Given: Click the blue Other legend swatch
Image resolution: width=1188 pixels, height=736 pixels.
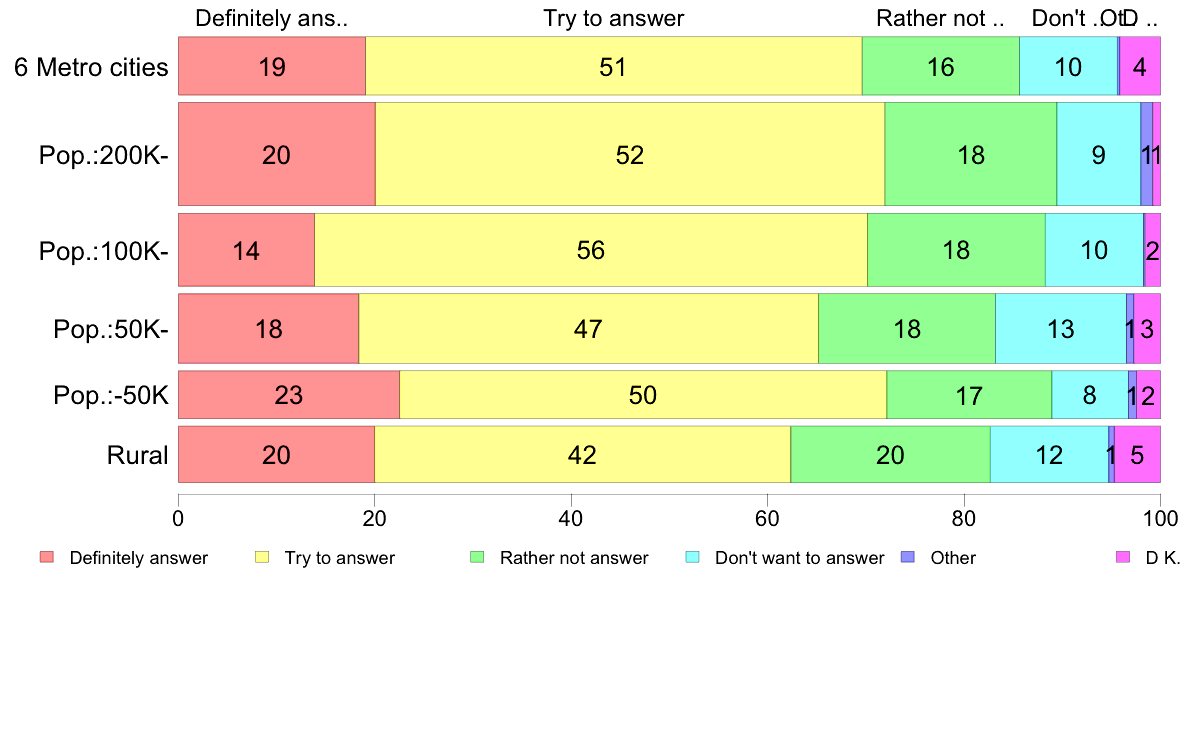Looking at the screenshot, I should point(908,557).
